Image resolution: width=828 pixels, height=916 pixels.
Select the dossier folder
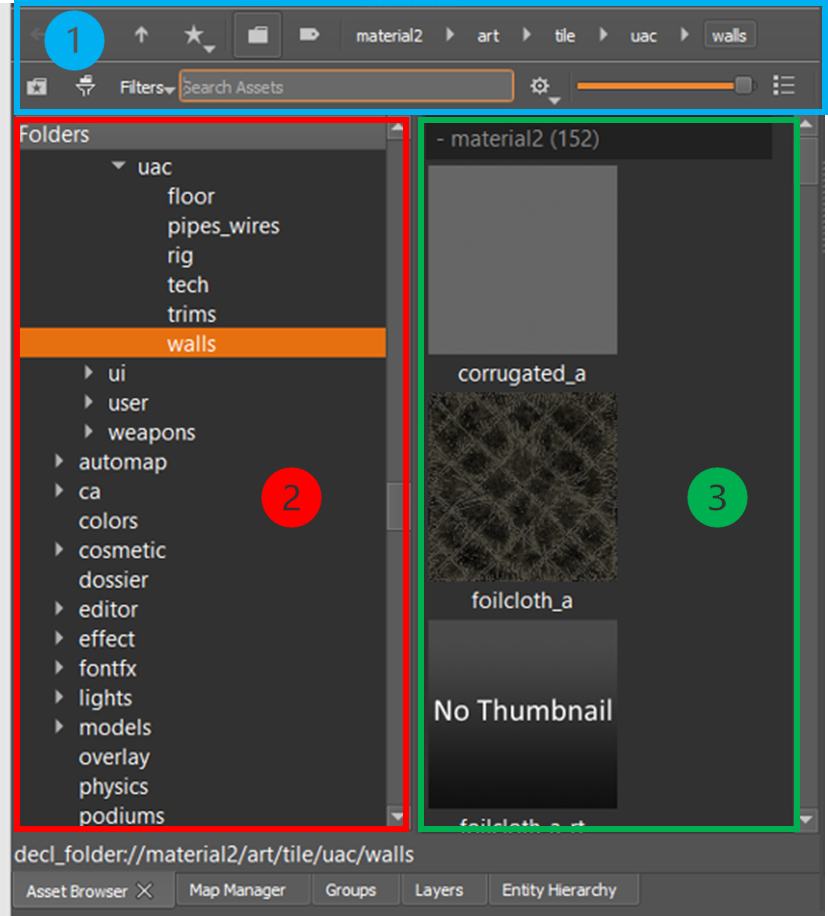(113, 580)
